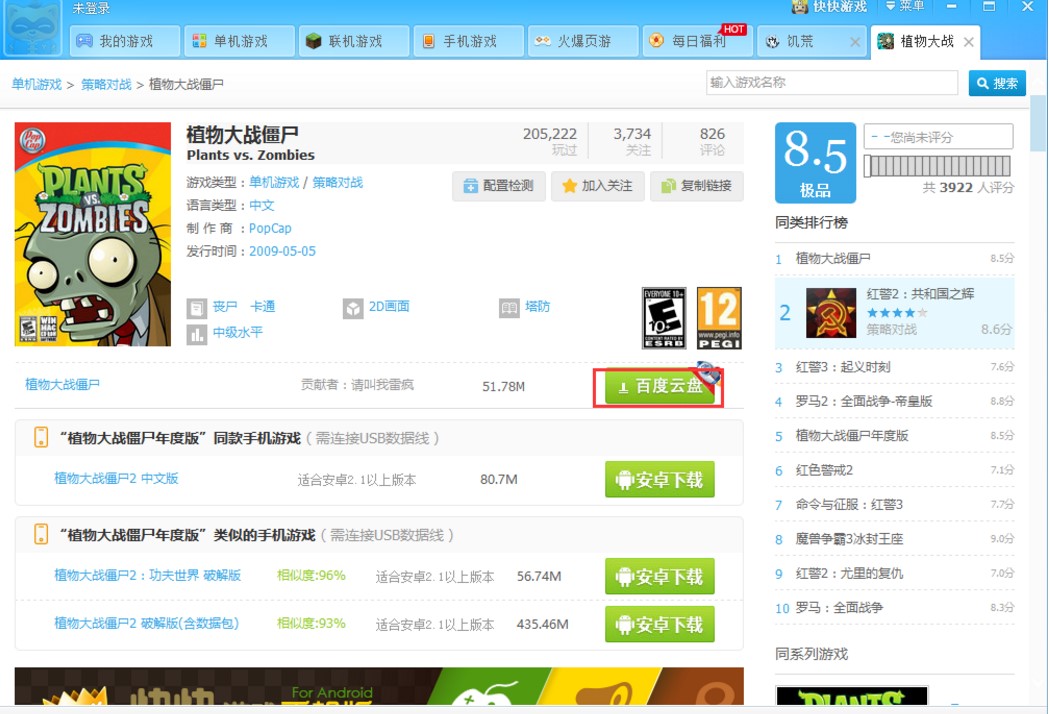Focus the 输入游戏名称 search field

[x=832, y=83]
